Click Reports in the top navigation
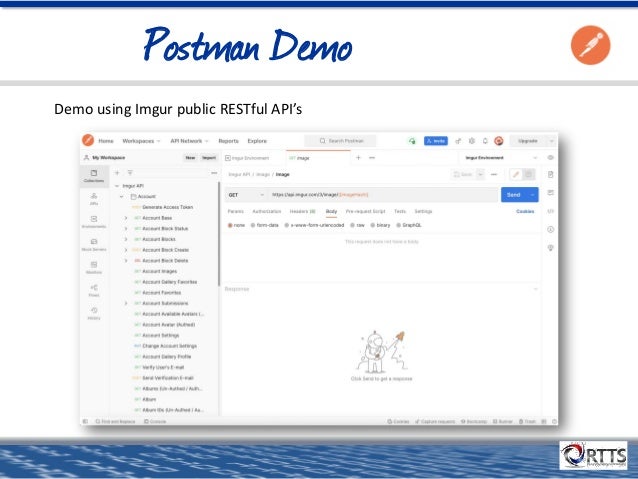This screenshot has width=638, height=479. (229, 141)
